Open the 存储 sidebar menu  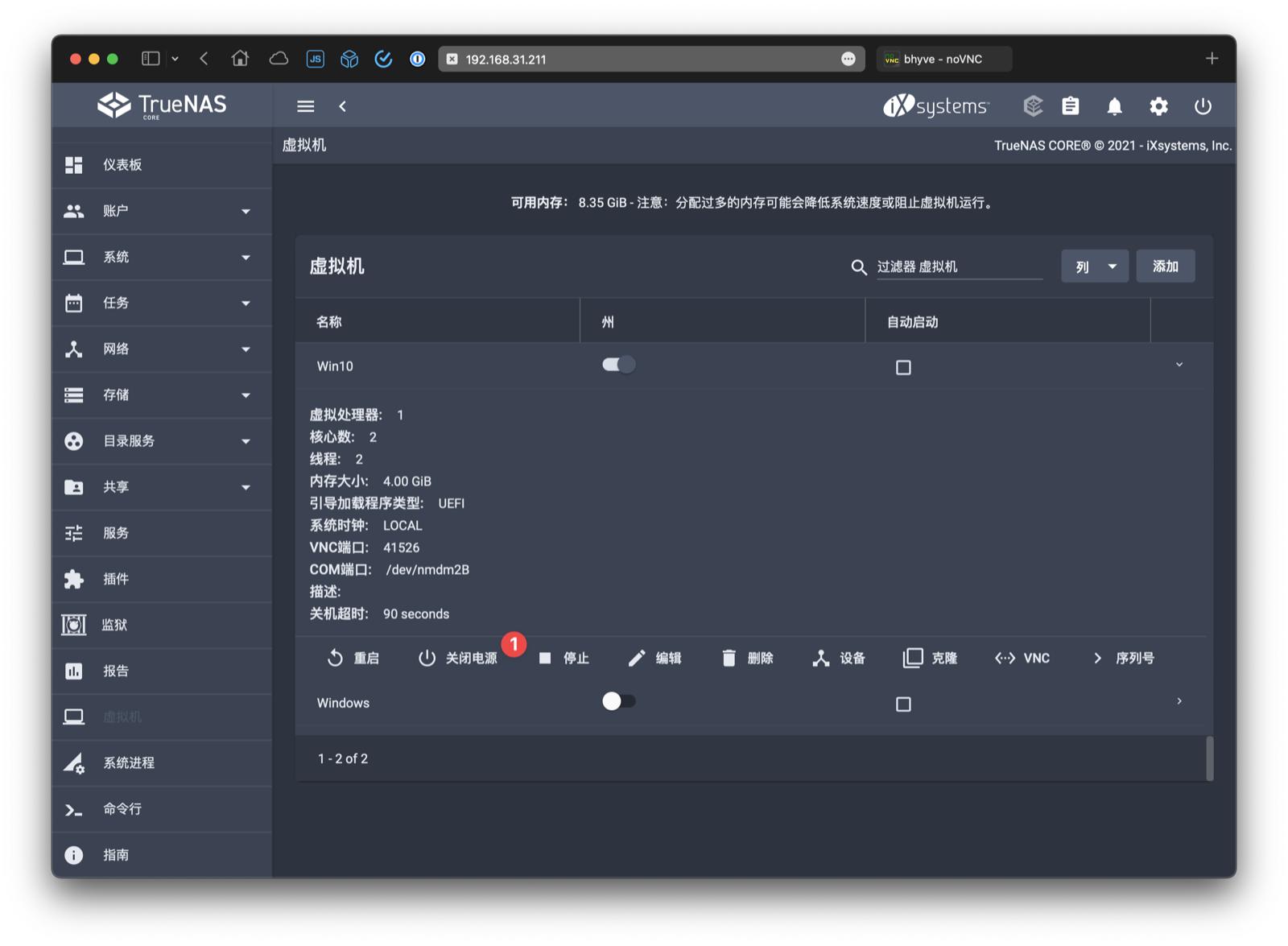pyautogui.click(x=118, y=395)
